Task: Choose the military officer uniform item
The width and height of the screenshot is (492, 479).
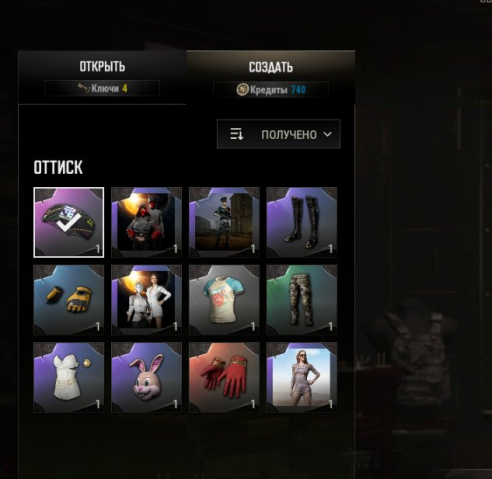Action: pyautogui.click(x=224, y=222)
